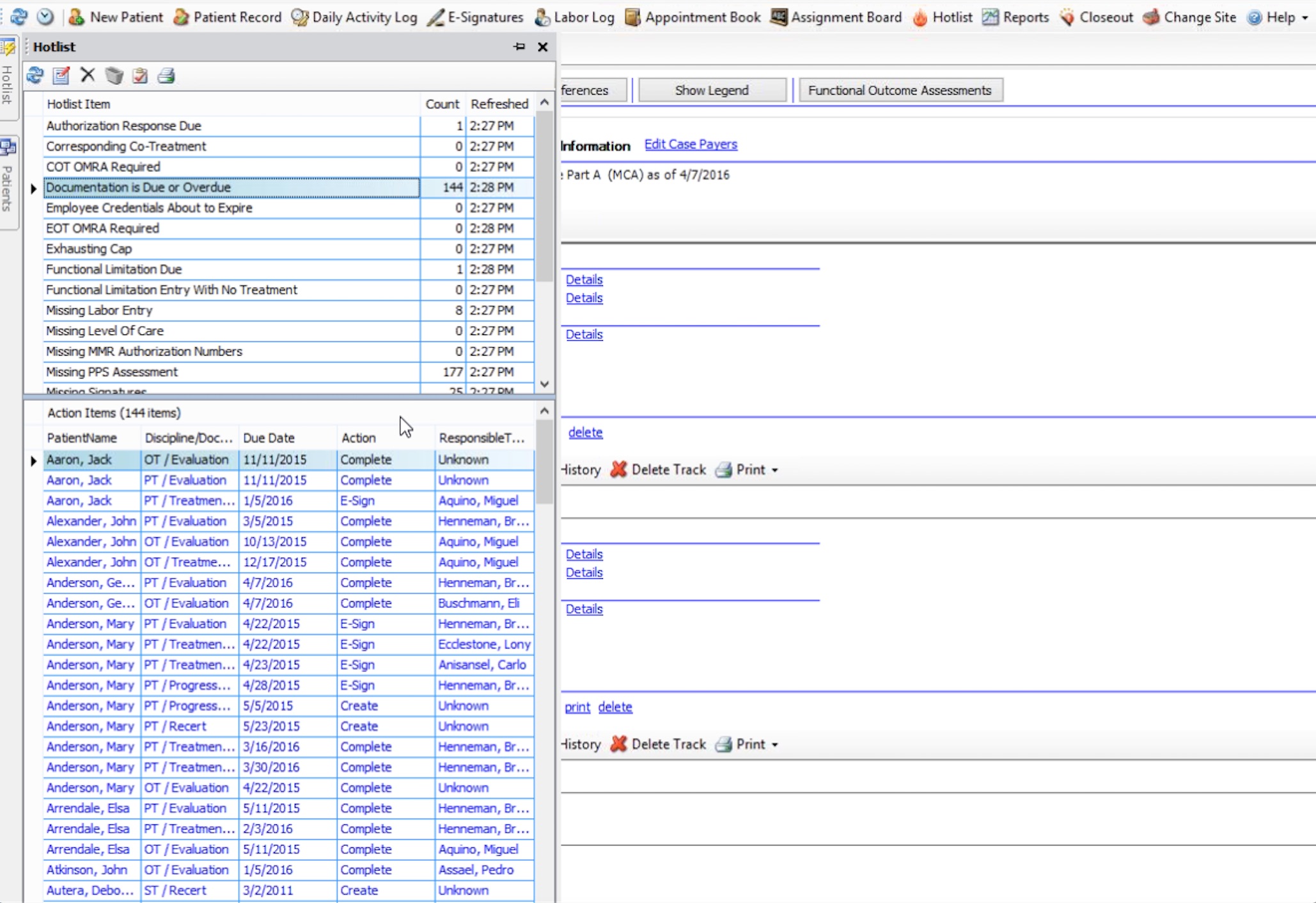Sort by Due Date column header
Image resolution: width=1316 pixels, height=903 pixels.
269,438
